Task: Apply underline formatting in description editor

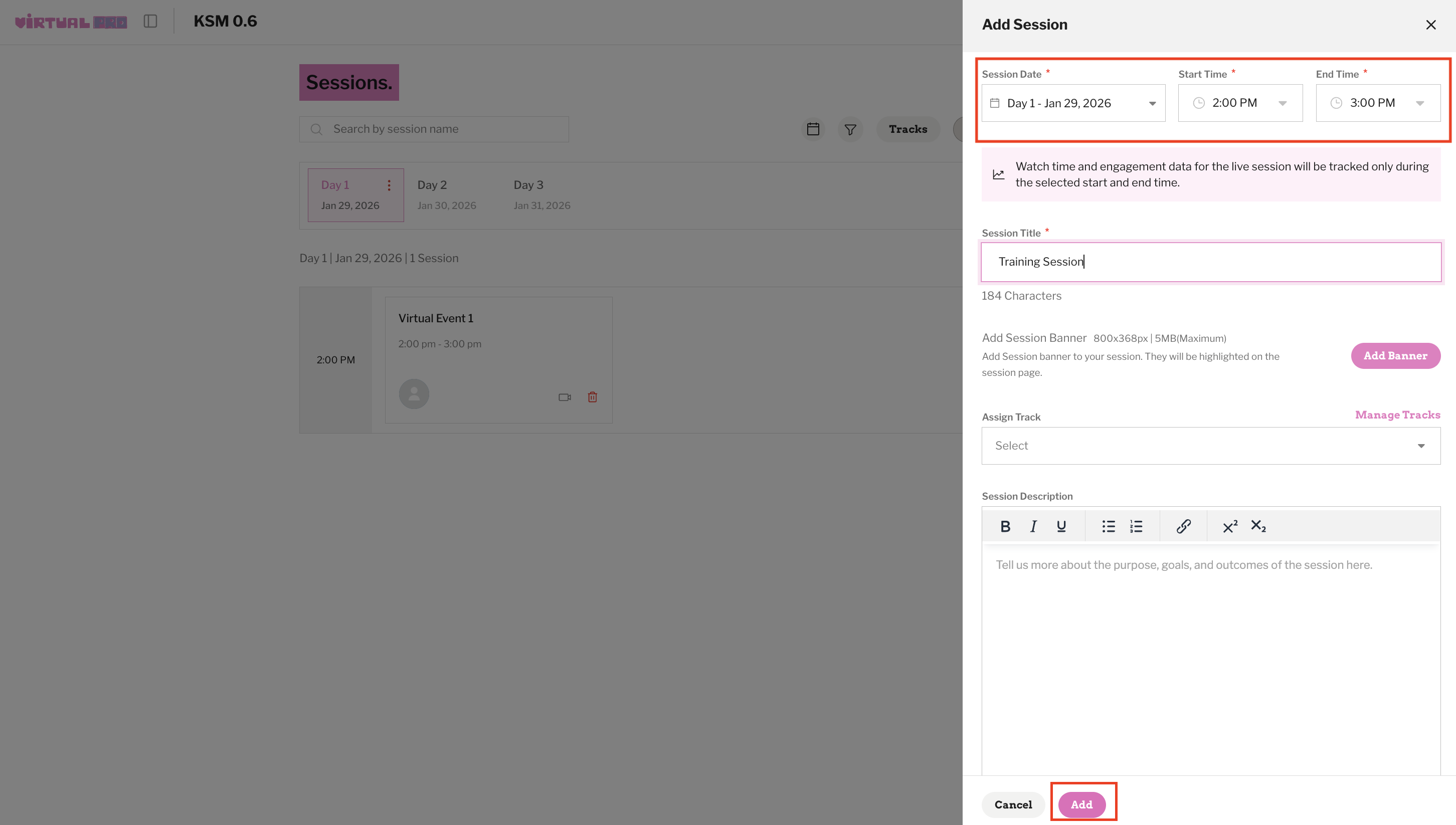Action: tap(1061, 526)
